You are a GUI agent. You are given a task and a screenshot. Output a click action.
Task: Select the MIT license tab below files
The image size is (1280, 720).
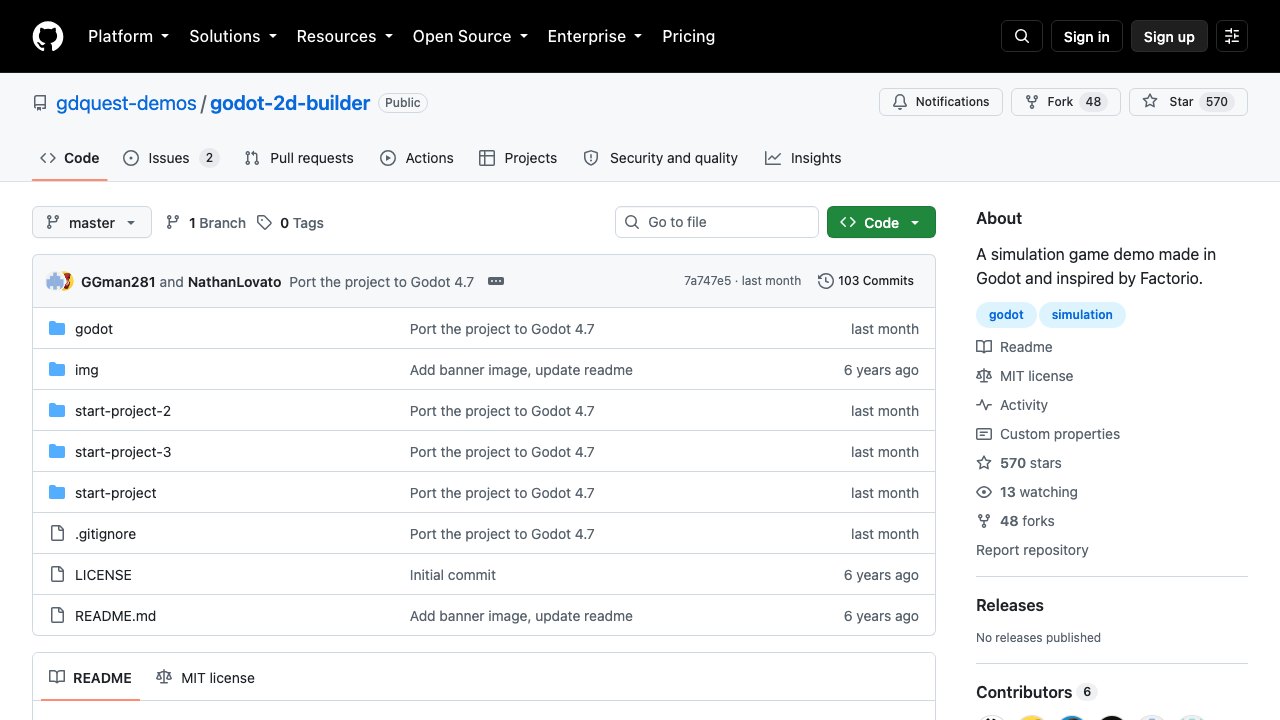(x=206, y=678)
